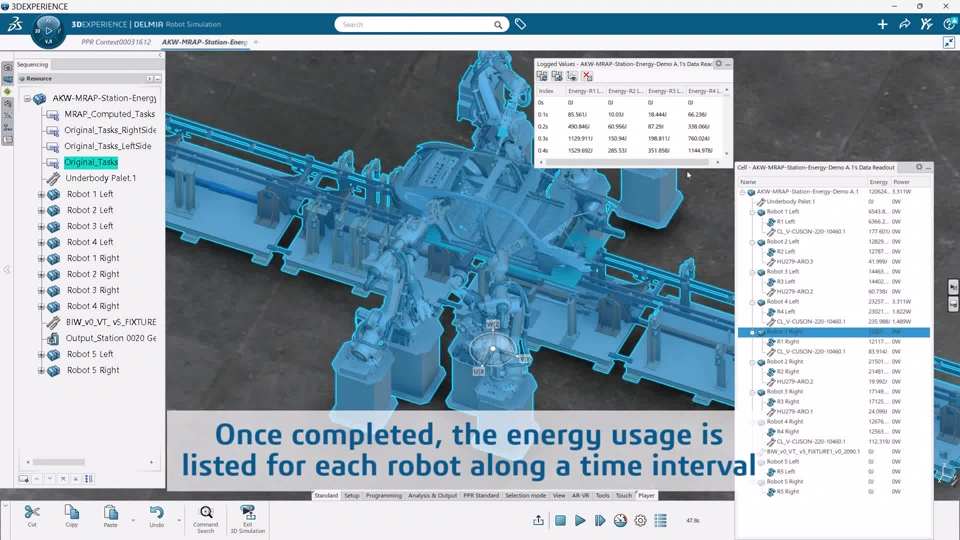This screenshot has height=540, width=960.
Task: Expand Robot 2 Left in Sequencing tree
Action: [41, 210]
